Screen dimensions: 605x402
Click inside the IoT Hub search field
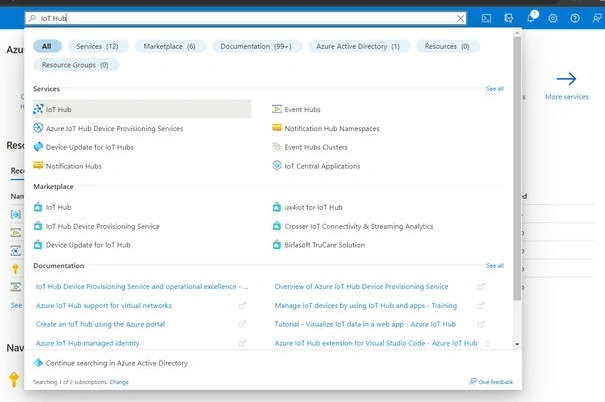pyautogui.click(x=245, y=18)
